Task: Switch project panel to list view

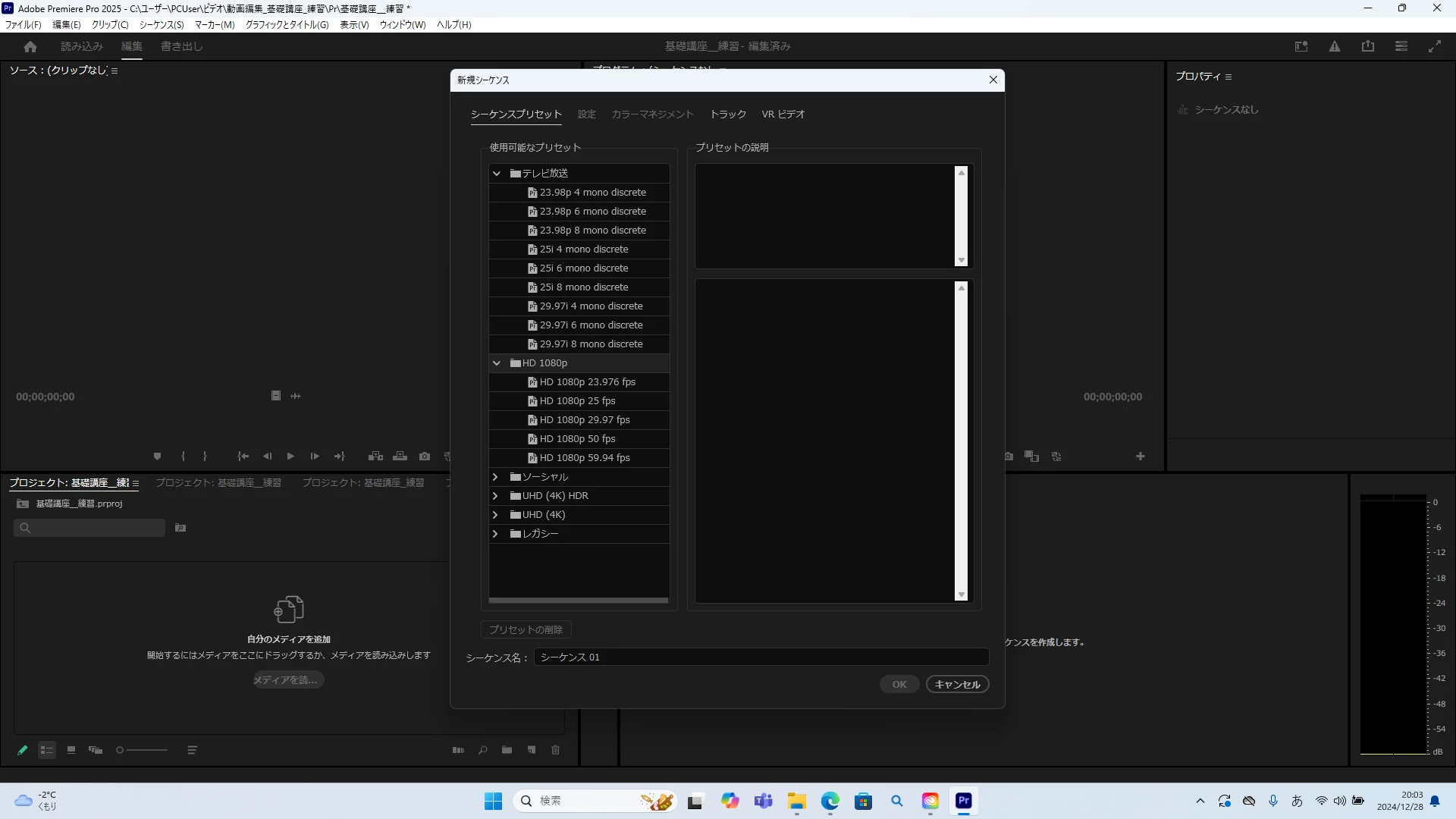Action: [47, 750]
